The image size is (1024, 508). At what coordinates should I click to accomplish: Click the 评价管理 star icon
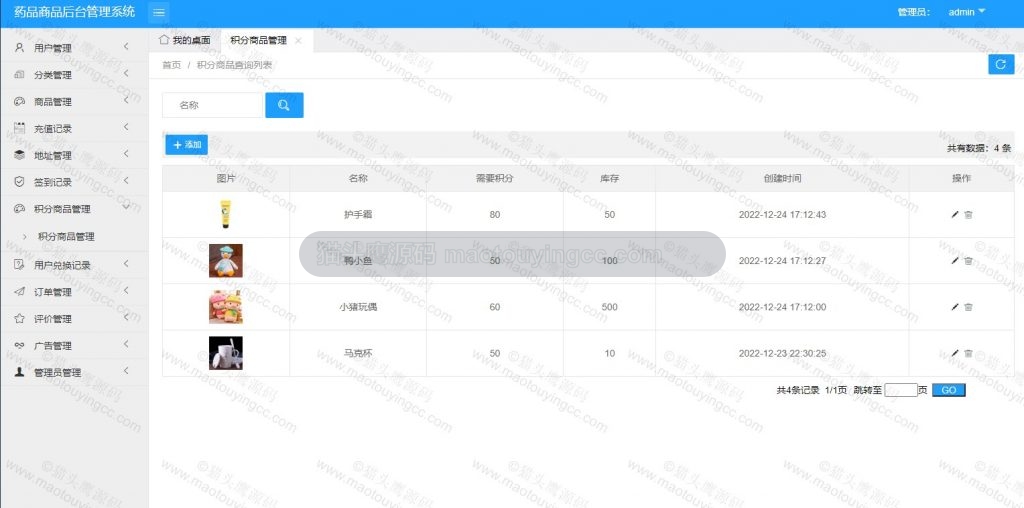(20, 318)
